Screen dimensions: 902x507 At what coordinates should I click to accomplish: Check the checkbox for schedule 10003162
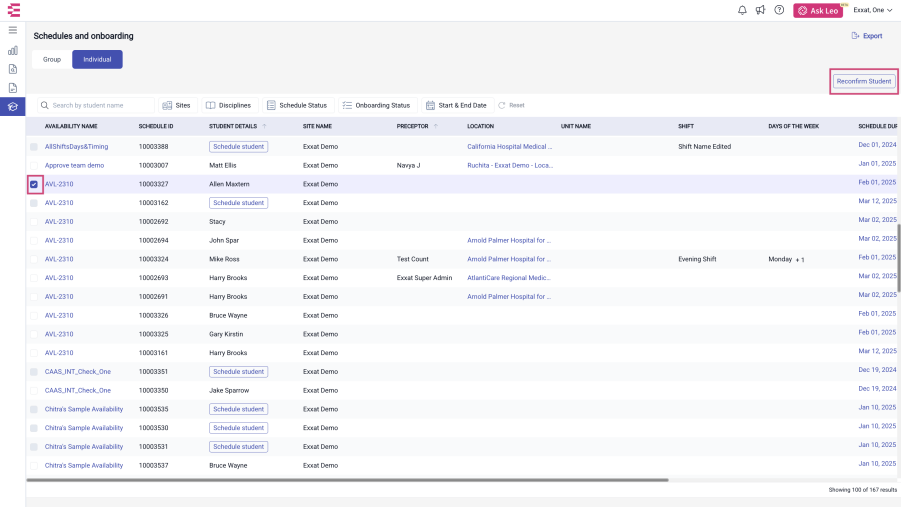pyautogui.click(x=34, y=203)
